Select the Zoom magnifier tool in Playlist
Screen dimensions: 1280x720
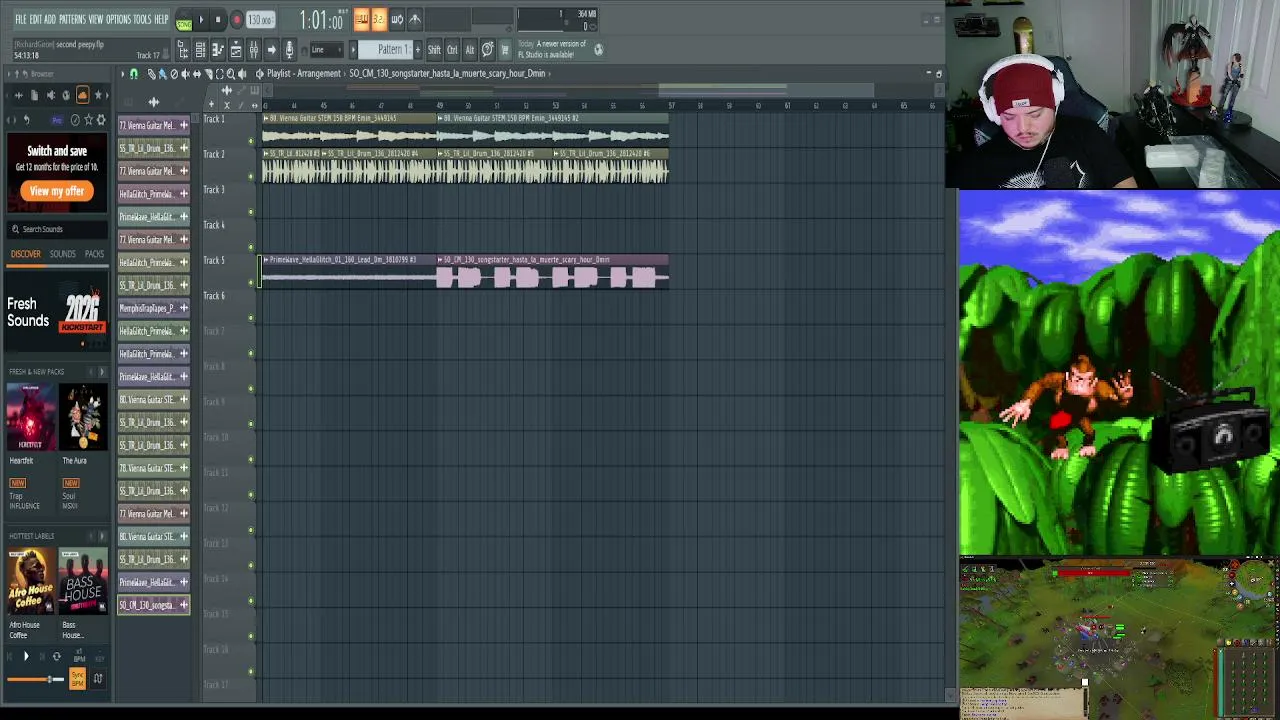click(x=230, y=74)
